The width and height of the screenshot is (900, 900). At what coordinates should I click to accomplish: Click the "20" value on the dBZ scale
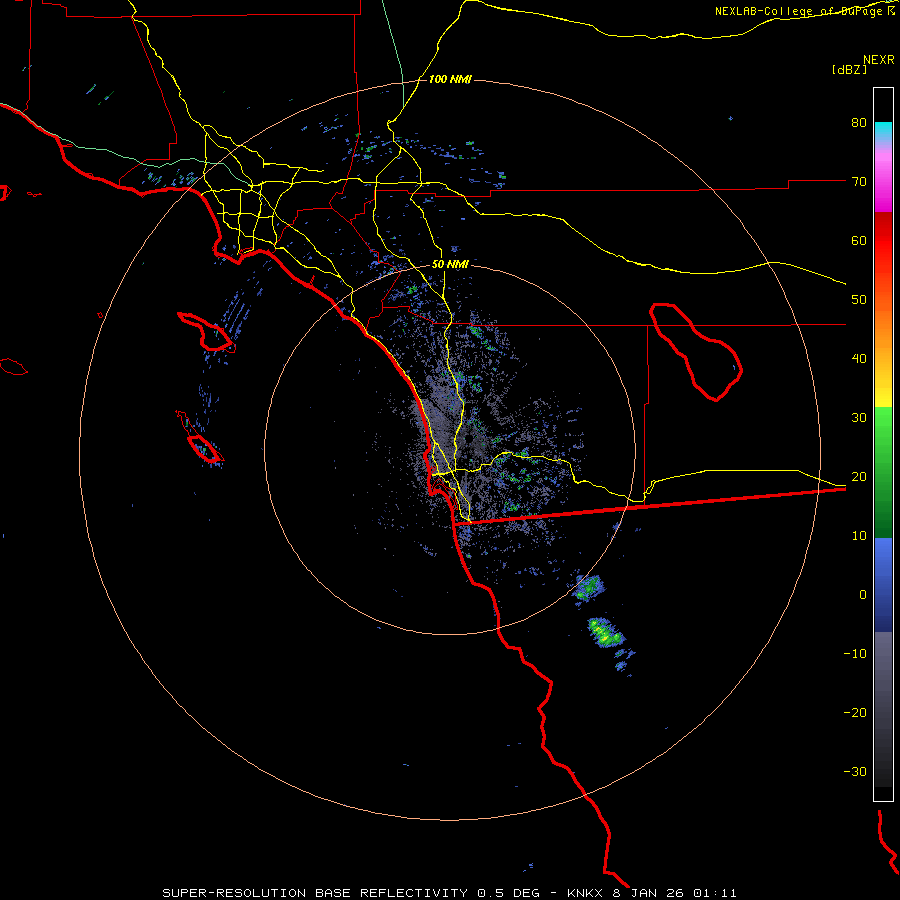859,477
